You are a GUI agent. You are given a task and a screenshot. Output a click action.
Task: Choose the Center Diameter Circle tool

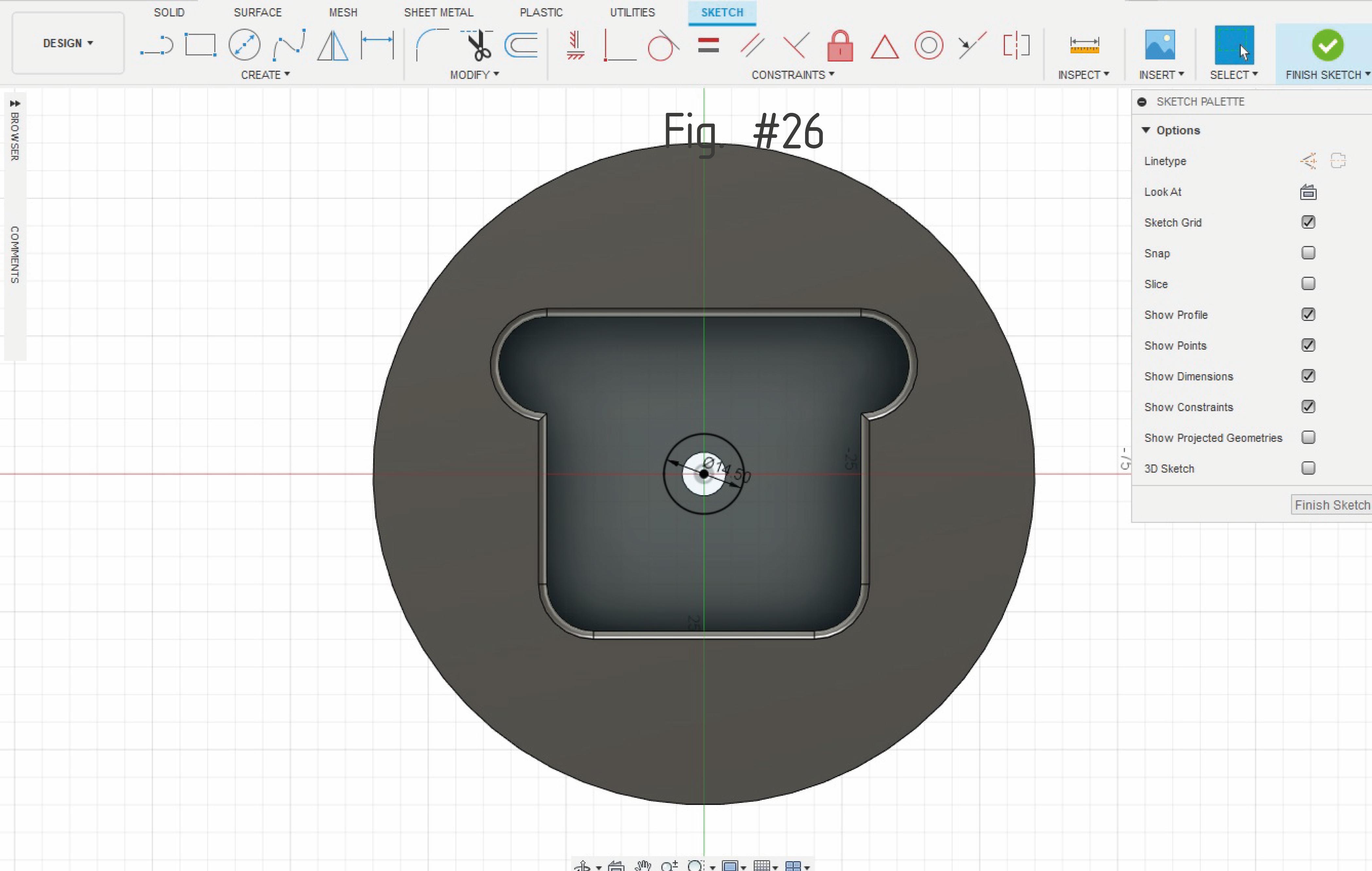(x=244, y=45)
